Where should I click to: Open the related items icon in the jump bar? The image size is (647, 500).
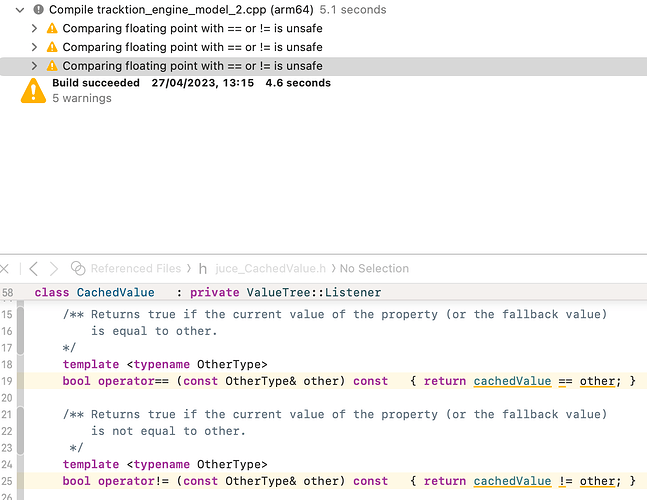tap(78, 269)
